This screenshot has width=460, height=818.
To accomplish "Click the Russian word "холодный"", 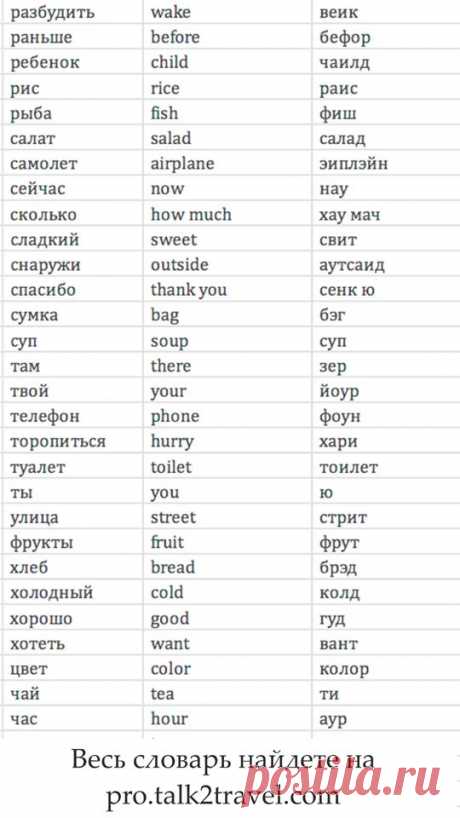I will tap(52, 593).
